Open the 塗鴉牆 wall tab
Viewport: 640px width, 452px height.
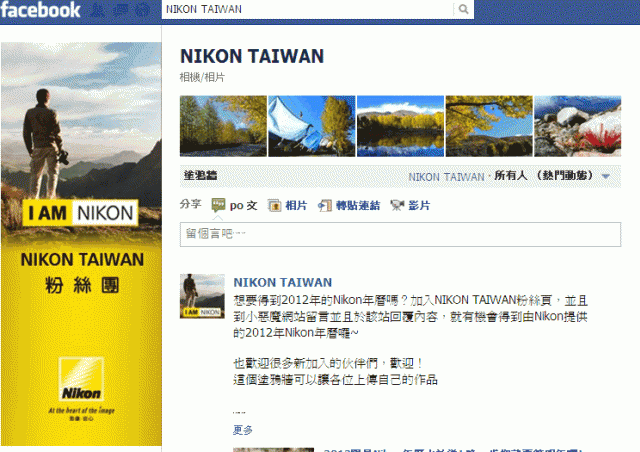200,176
